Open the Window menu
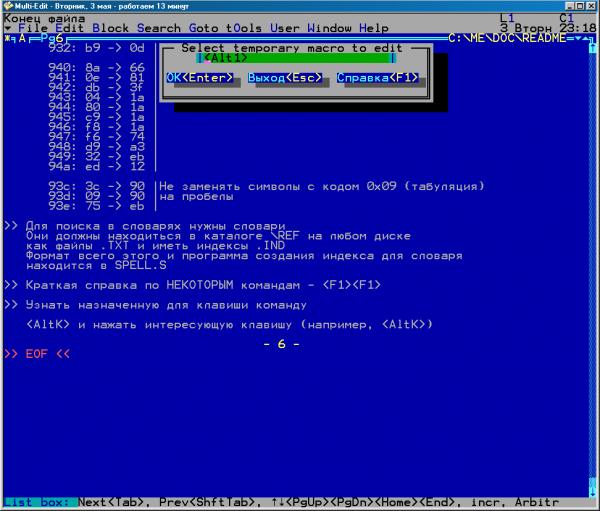Viewport: 600px width, 511px height. click(x=330, y=28)
